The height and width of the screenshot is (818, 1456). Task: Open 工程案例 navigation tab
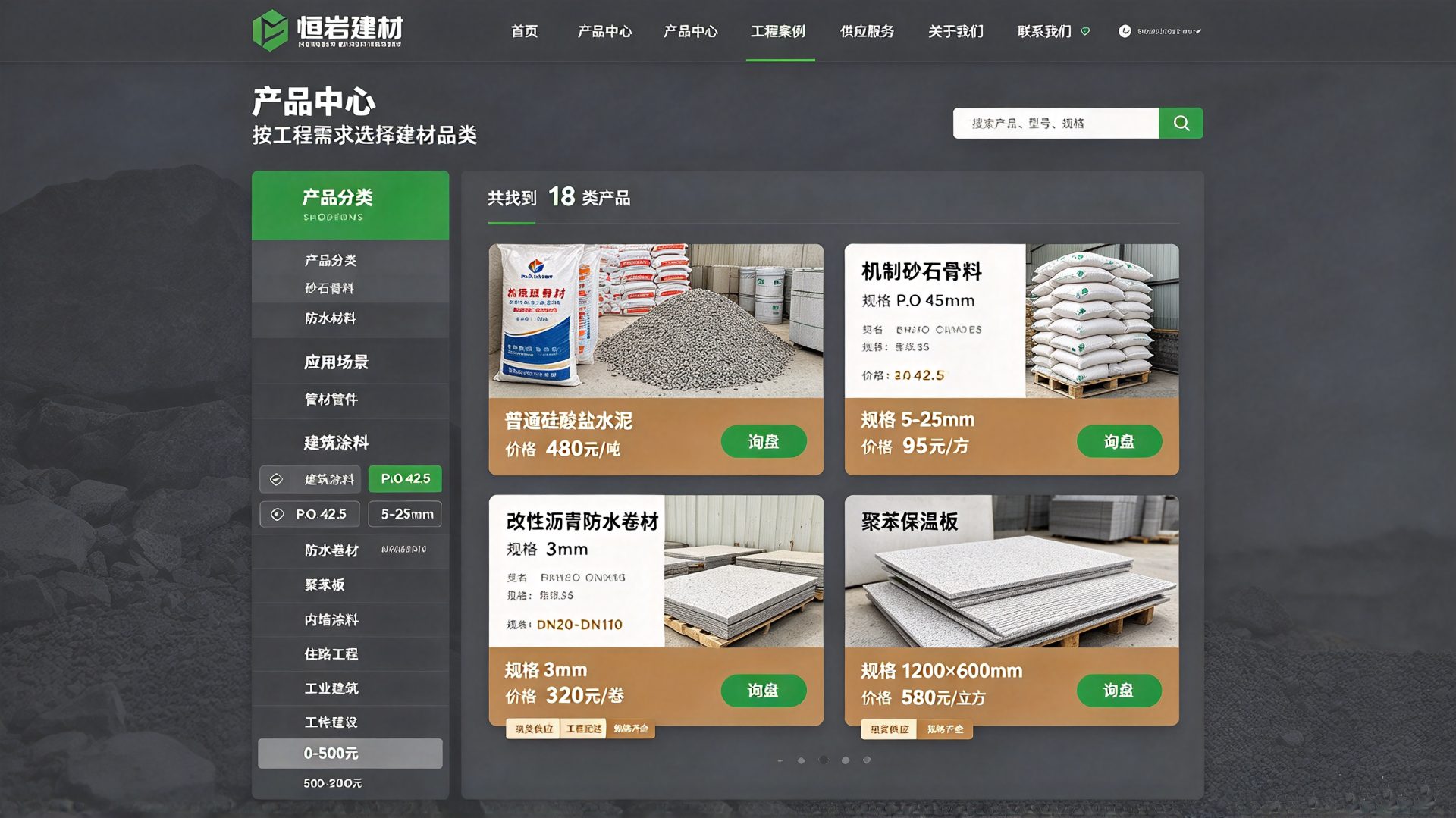click(x=778, y=31)
